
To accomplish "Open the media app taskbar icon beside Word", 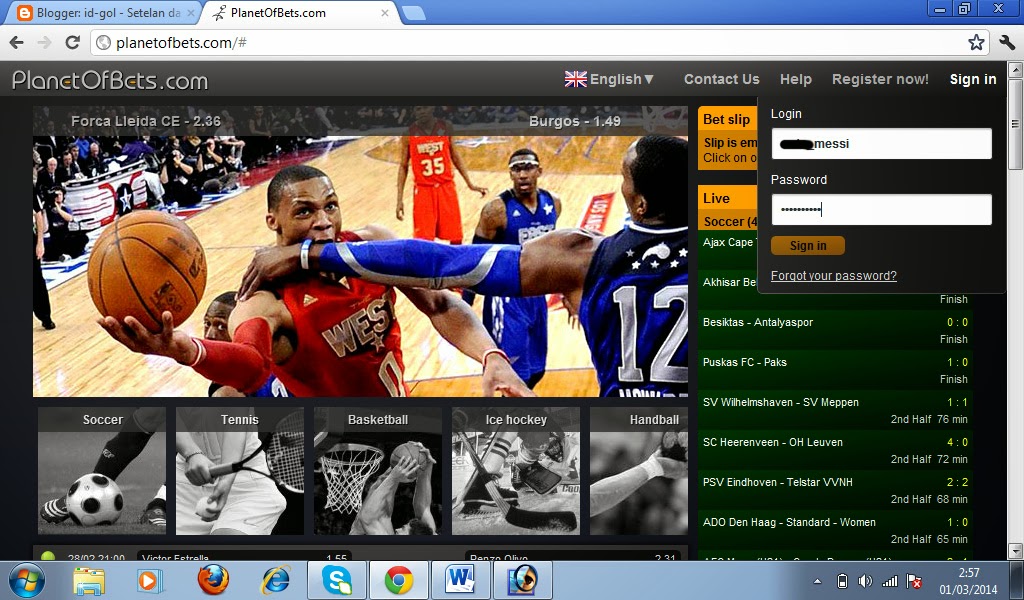I will click(x=522, y=580).
